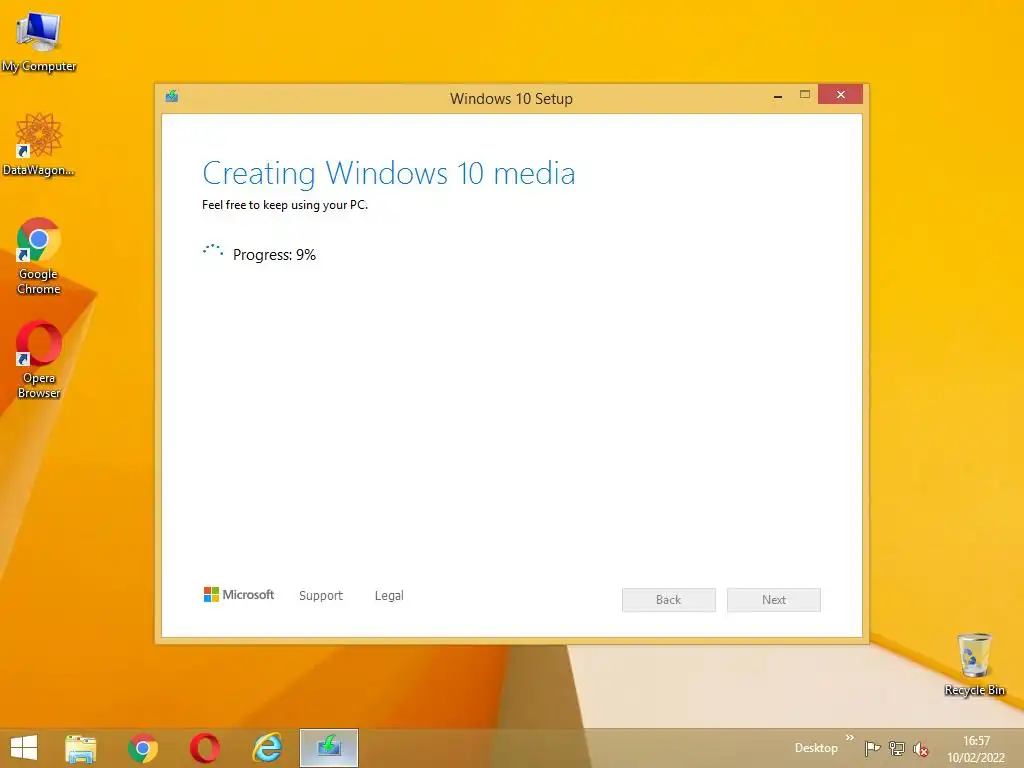The image size is (1024, 768).
Task: Open the DataWagon desktop shortcut
Action: pos(39,144)
